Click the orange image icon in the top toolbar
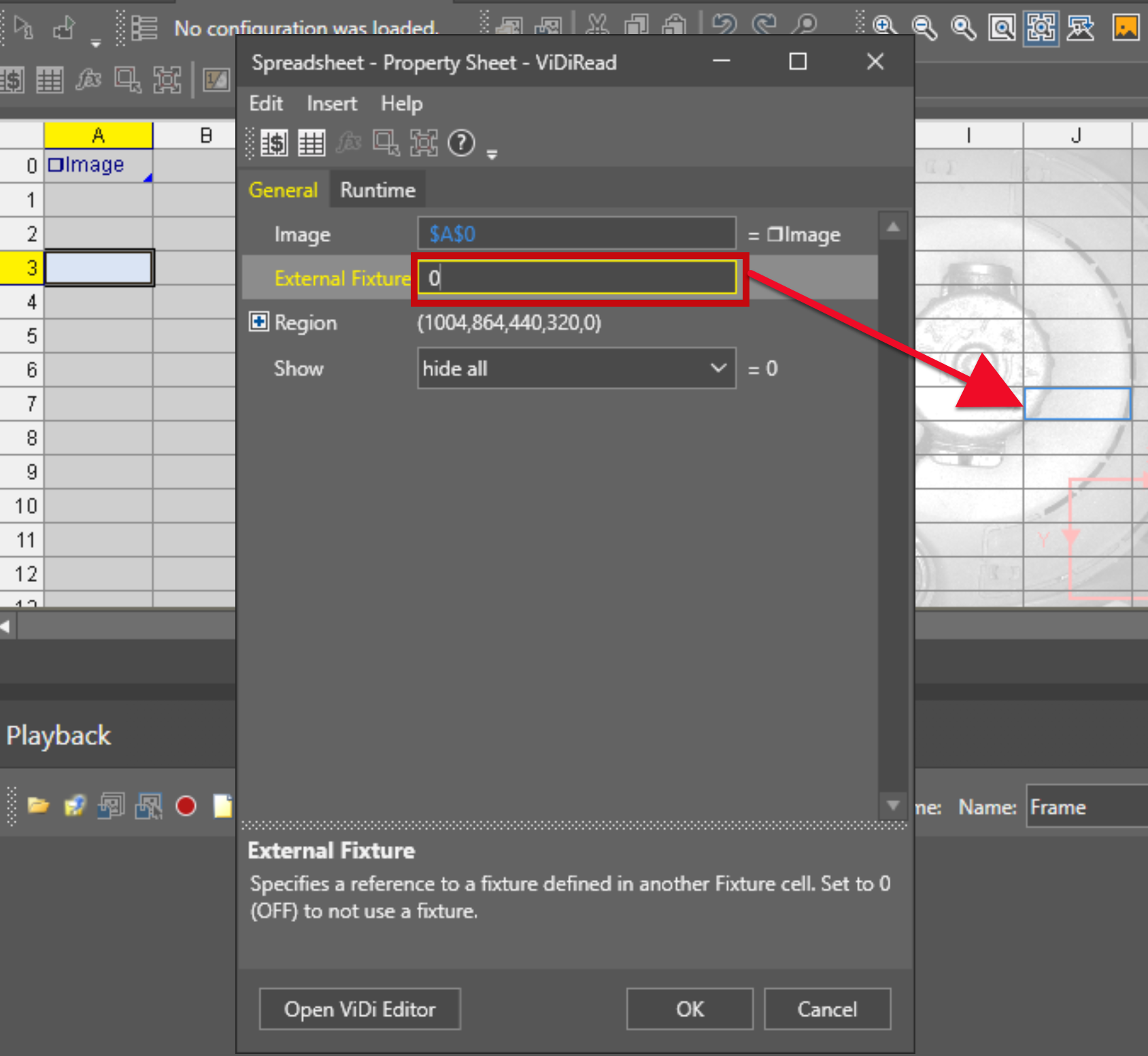This screenshot has width=1148, height=1056. 1126,27
